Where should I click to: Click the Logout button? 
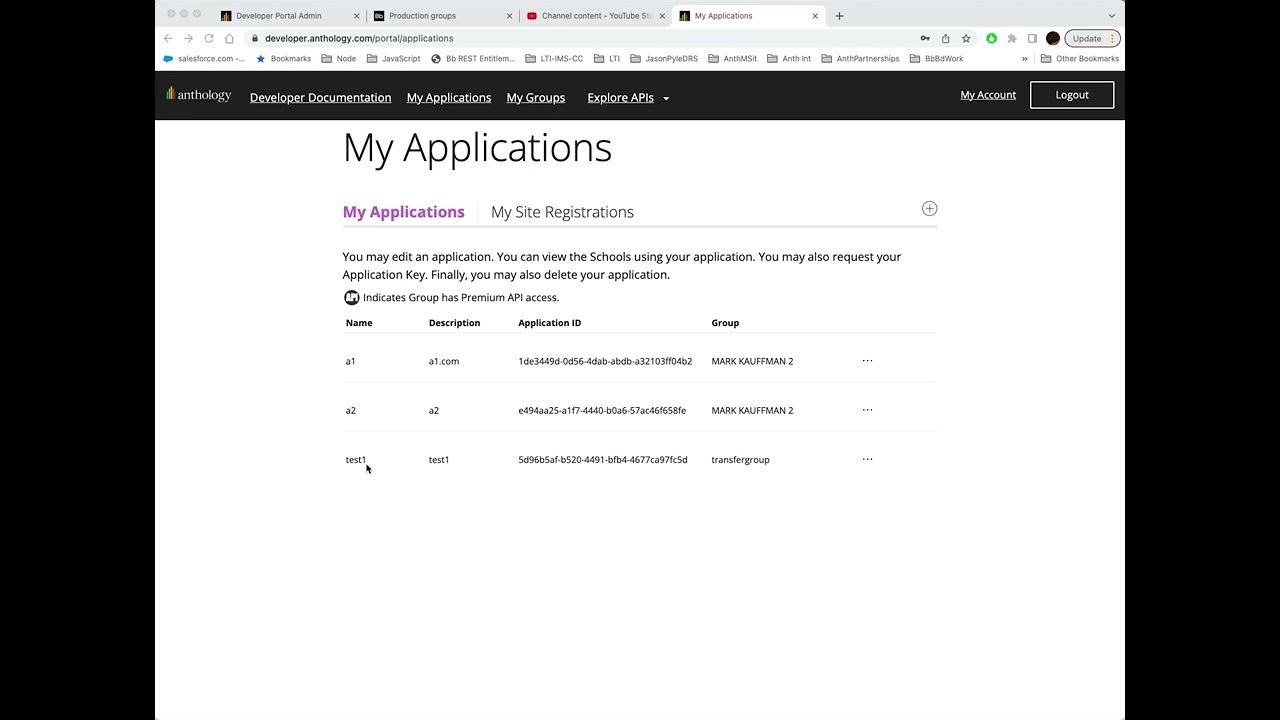(1071, 95)
